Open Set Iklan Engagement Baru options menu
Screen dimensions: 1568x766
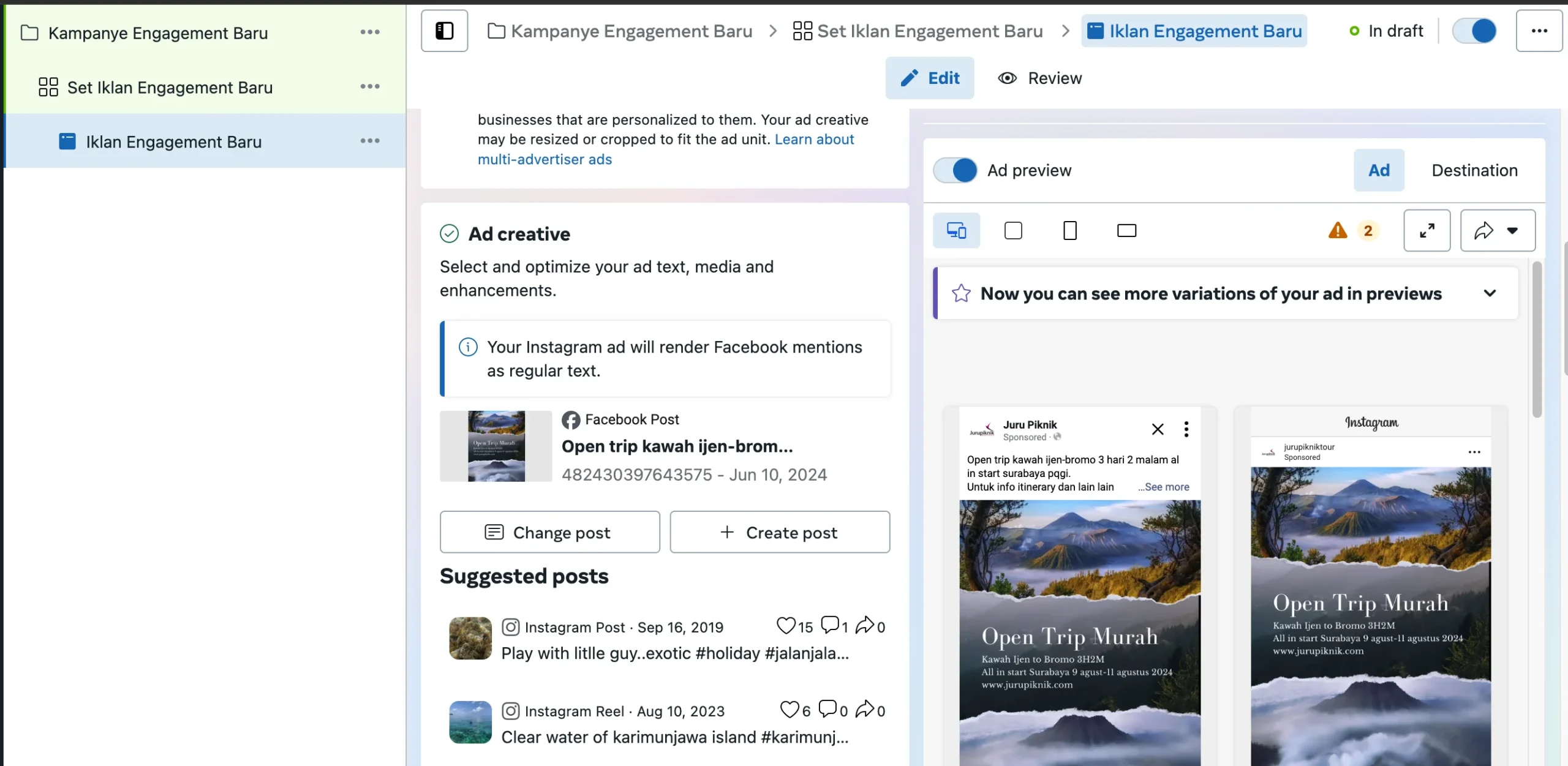pyautogui.click(x=370, y=87)
